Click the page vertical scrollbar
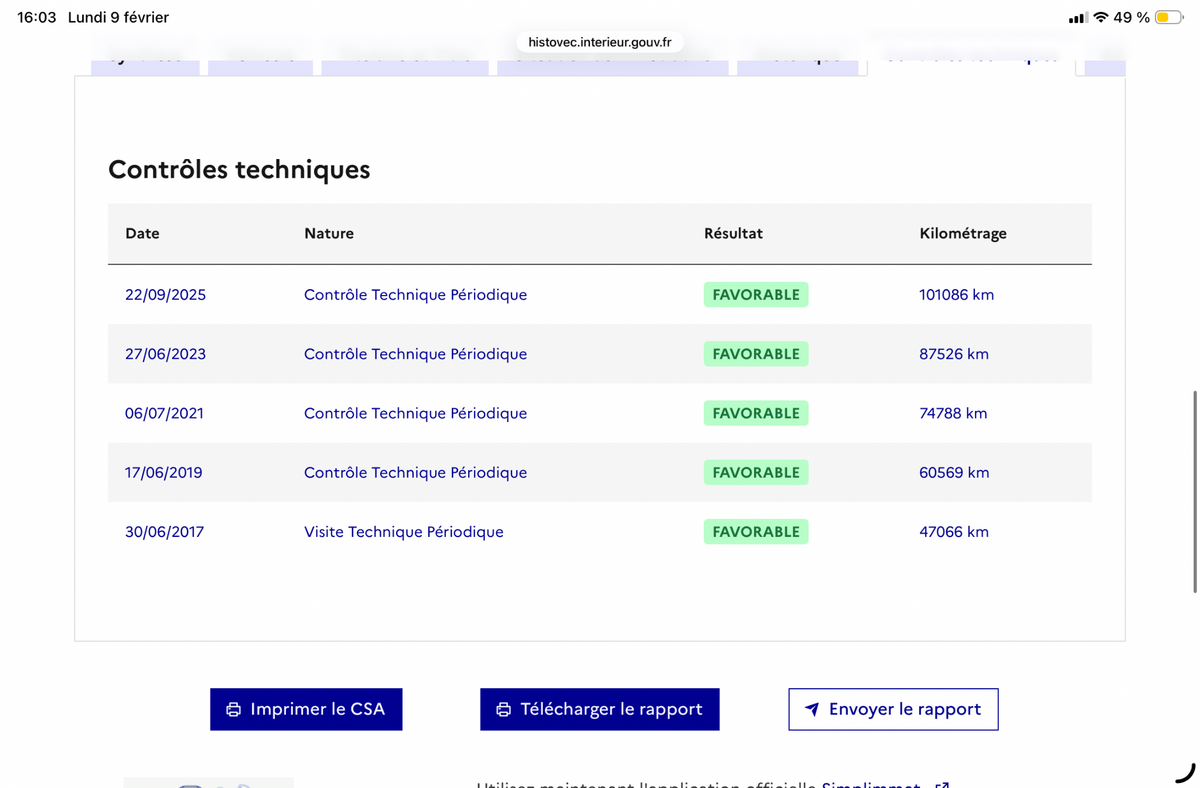 click(1194, 490)
